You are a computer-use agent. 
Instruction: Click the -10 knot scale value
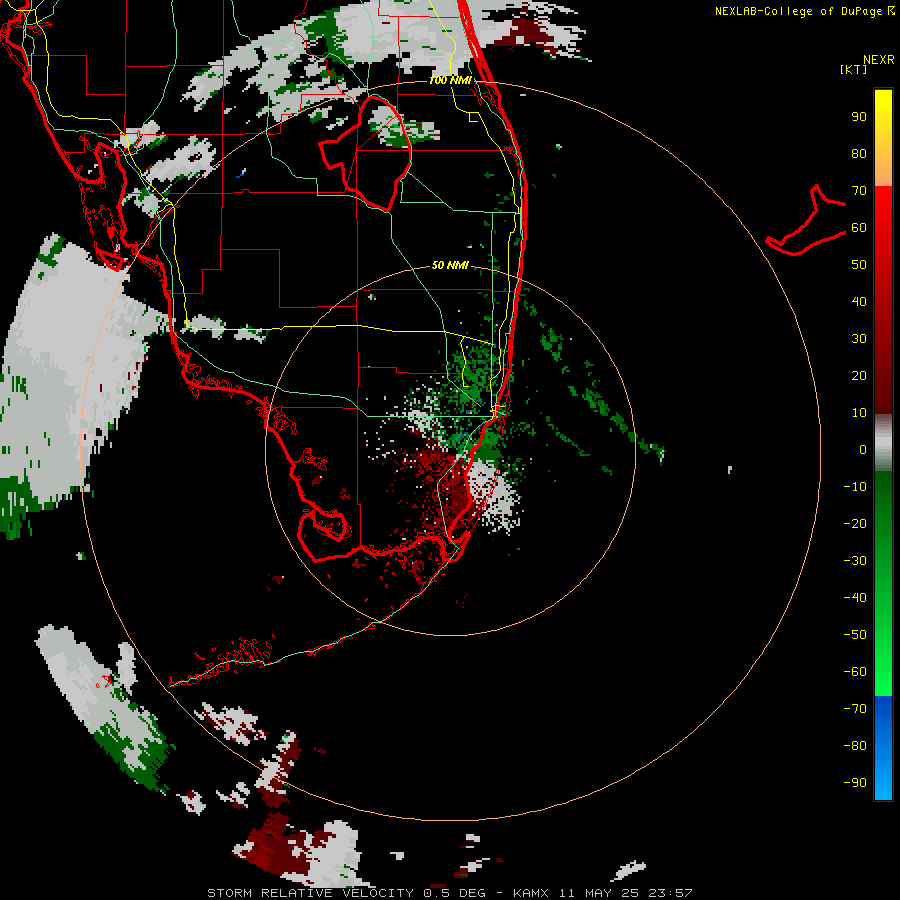(855, 487)
